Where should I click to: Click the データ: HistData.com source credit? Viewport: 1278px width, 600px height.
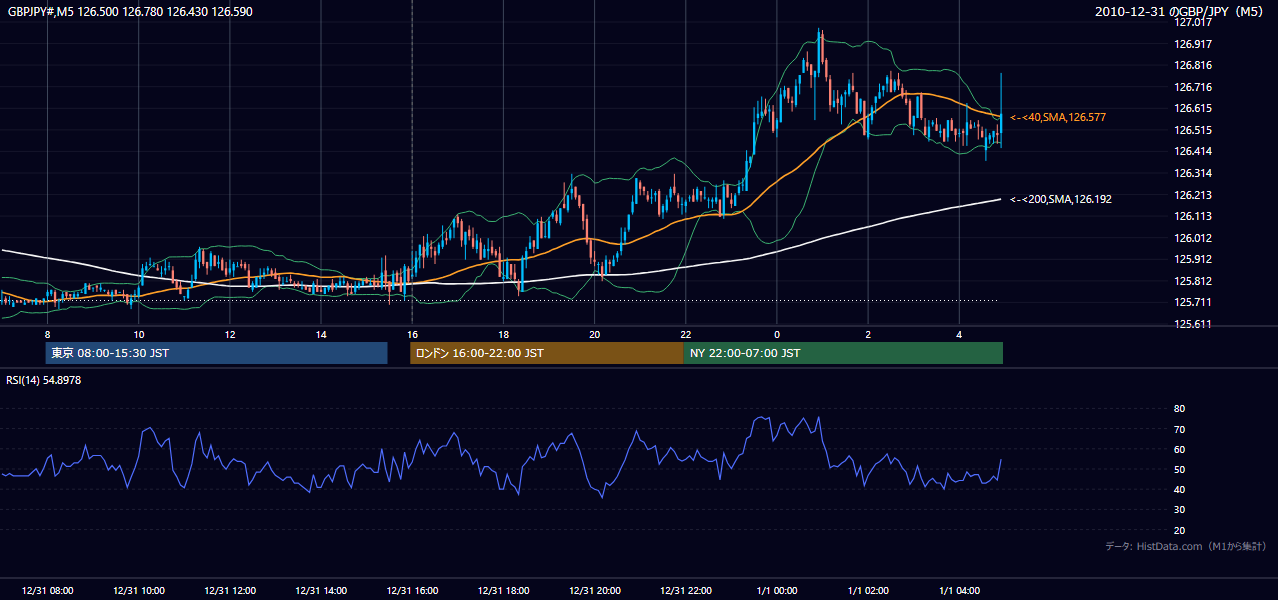point(1186,546)
